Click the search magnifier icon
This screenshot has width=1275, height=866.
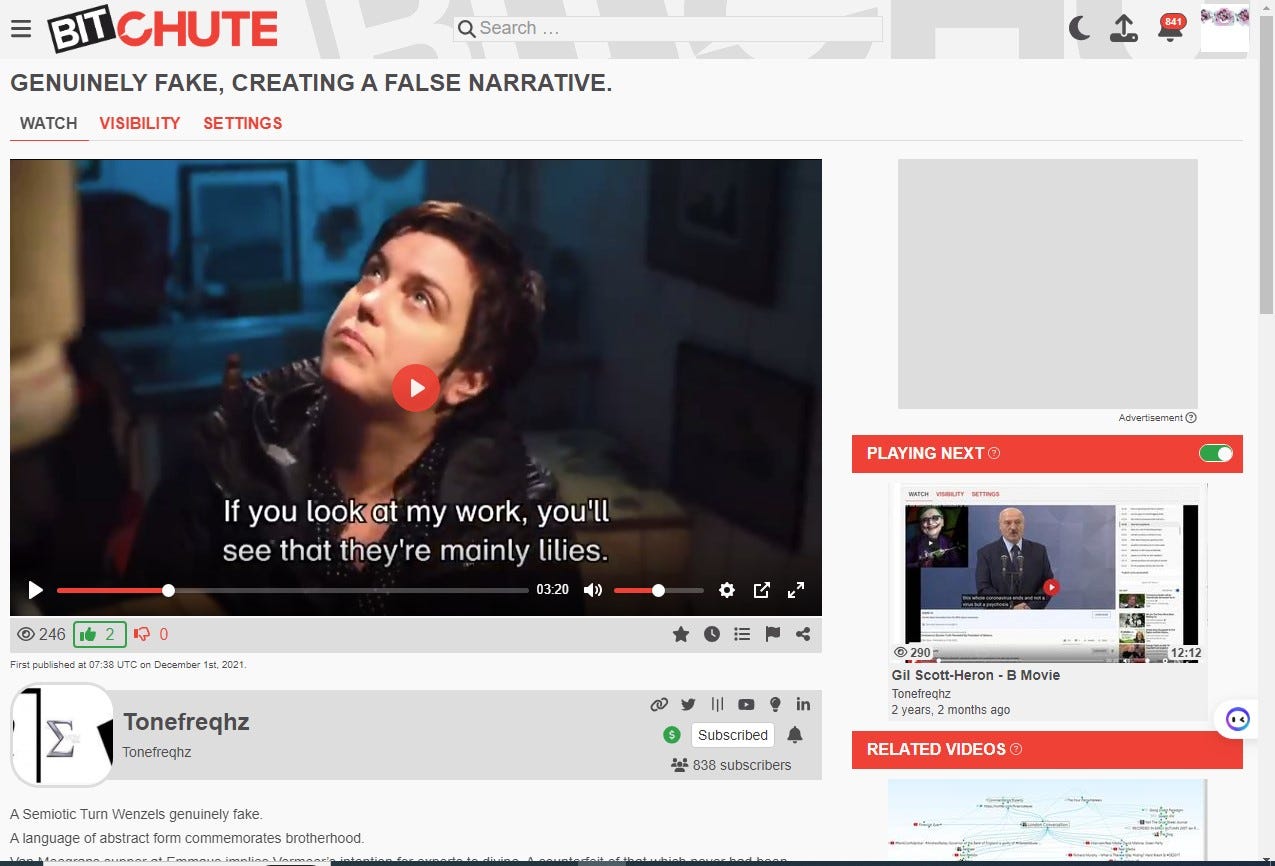point(466,29)
